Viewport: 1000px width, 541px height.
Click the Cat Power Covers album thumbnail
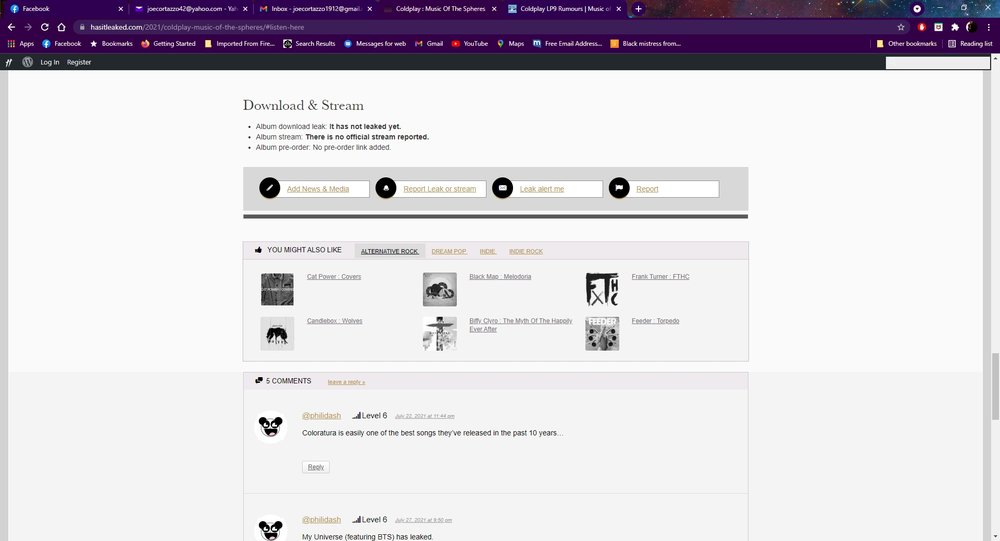(x=277, y=289)
